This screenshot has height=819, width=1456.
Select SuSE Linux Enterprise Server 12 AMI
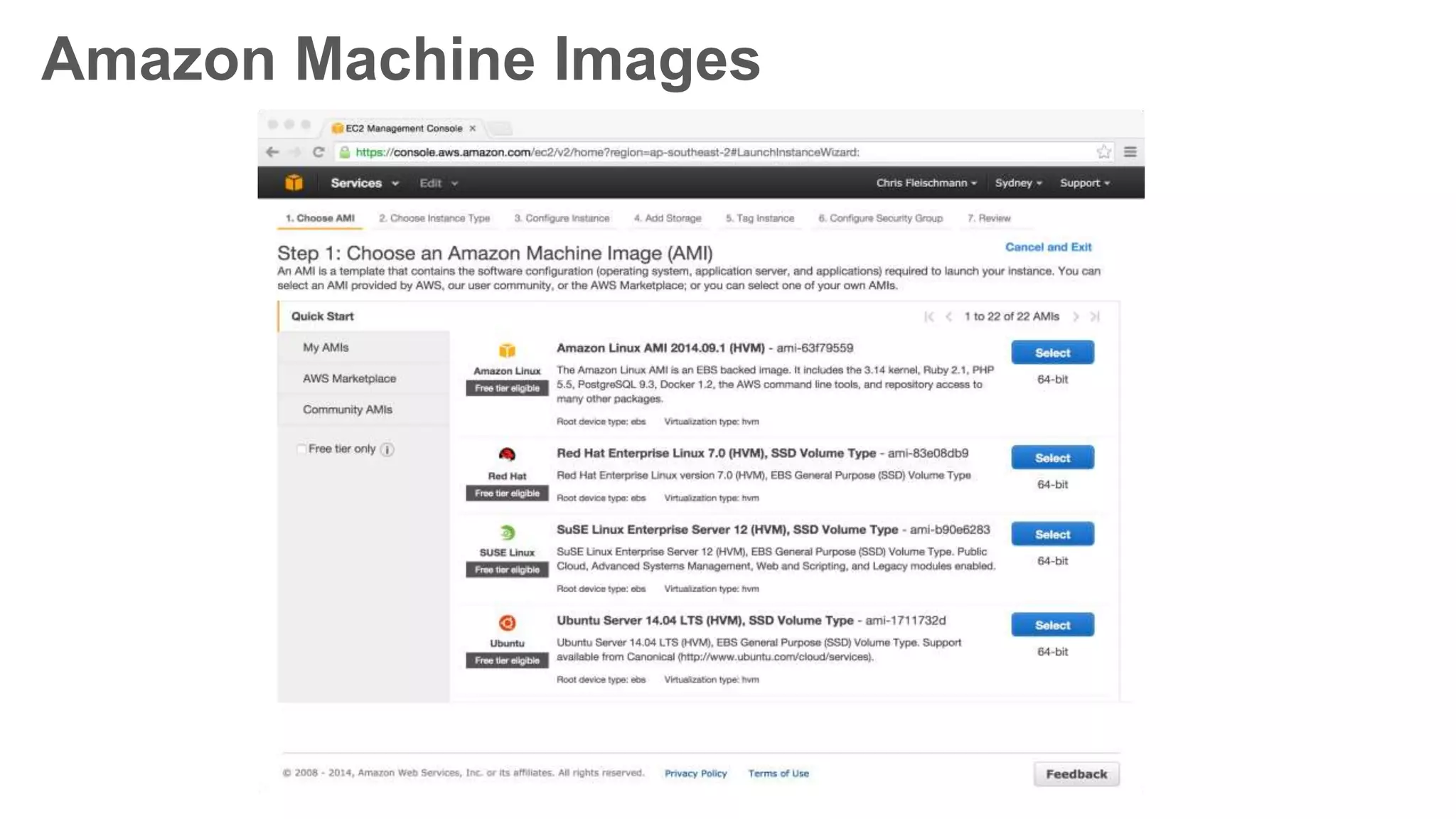tap(1052, 535)
